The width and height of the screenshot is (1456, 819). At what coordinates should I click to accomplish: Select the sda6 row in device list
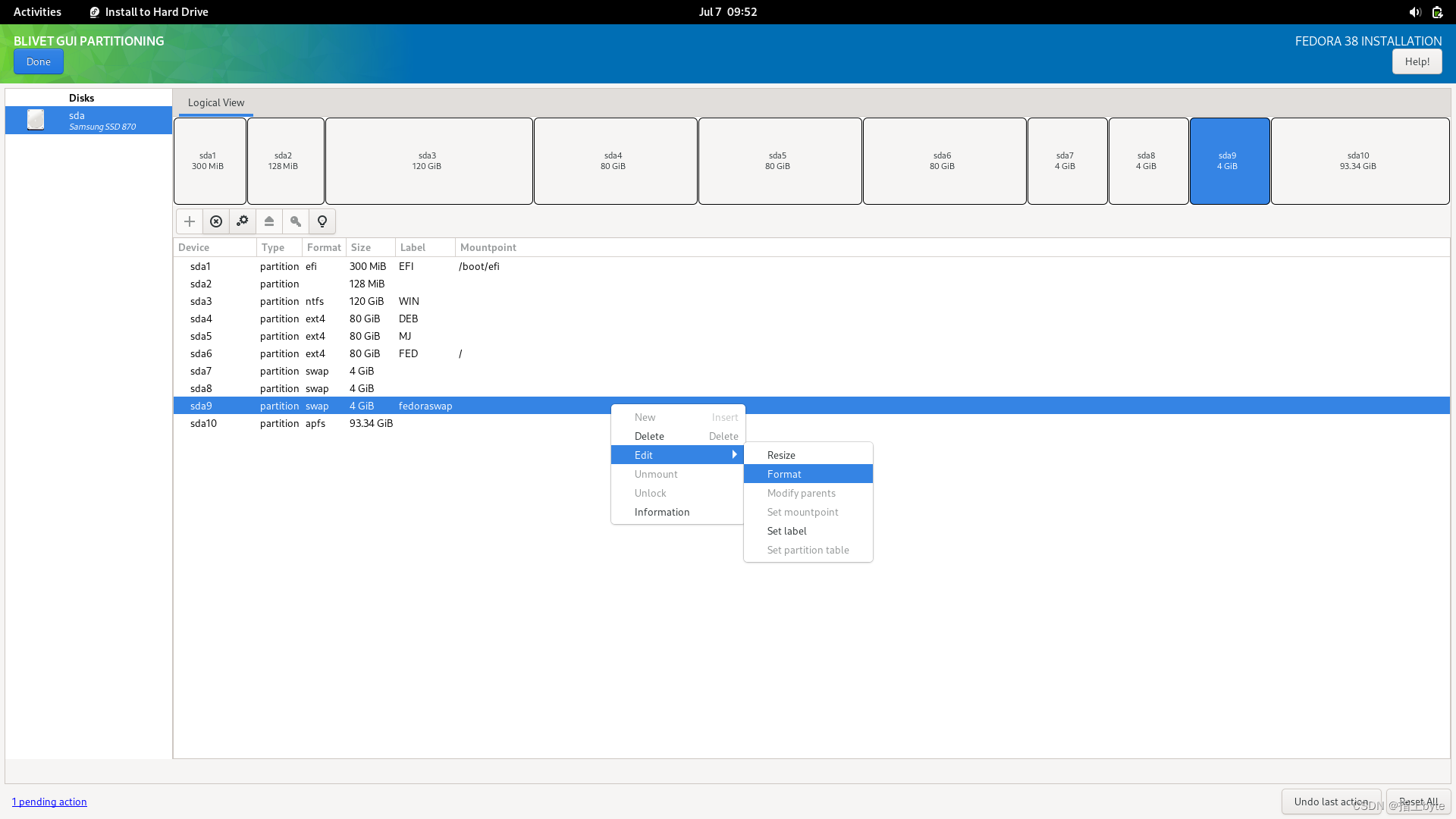tap(201, 353)
